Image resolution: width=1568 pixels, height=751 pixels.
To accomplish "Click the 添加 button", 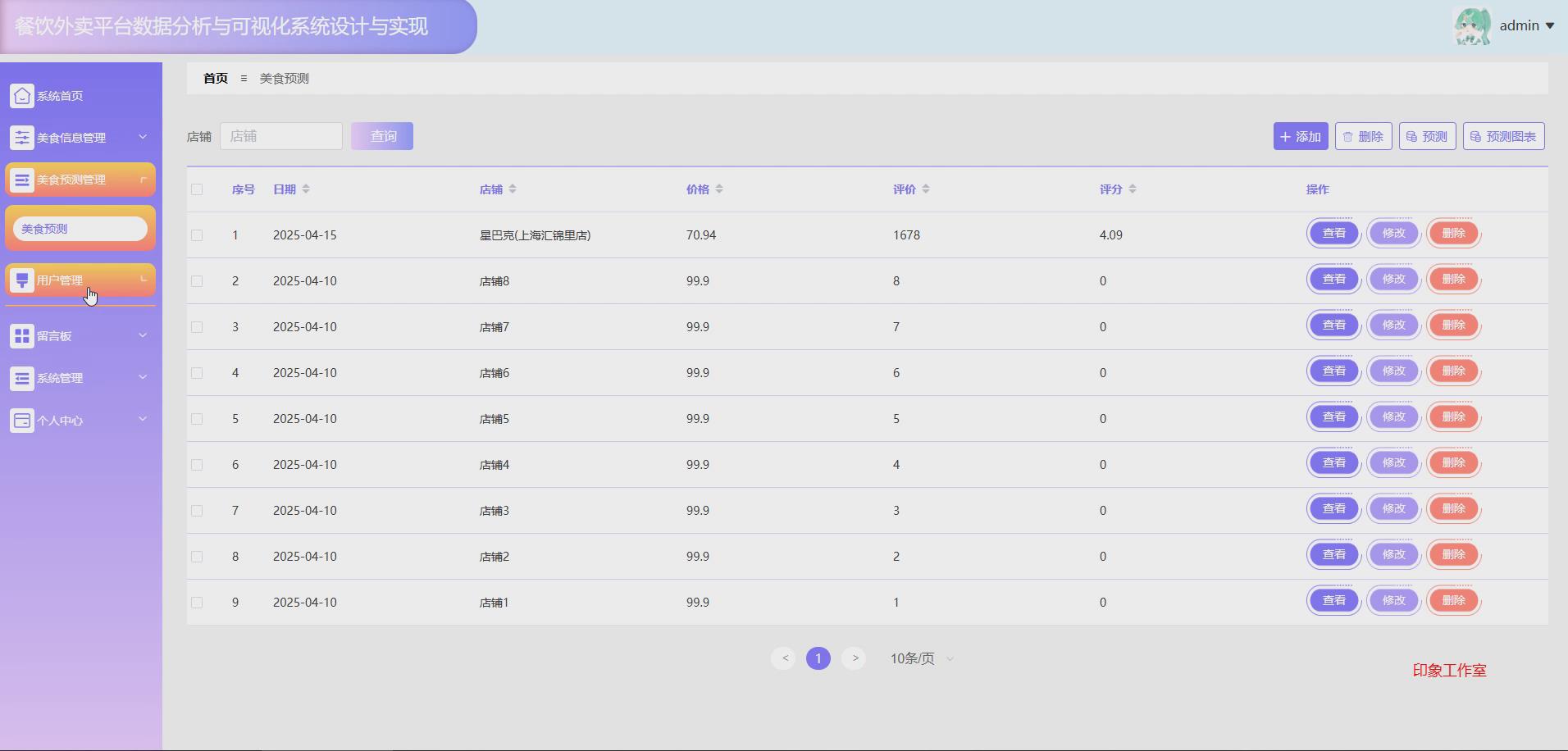I will tap(1300, 136).
